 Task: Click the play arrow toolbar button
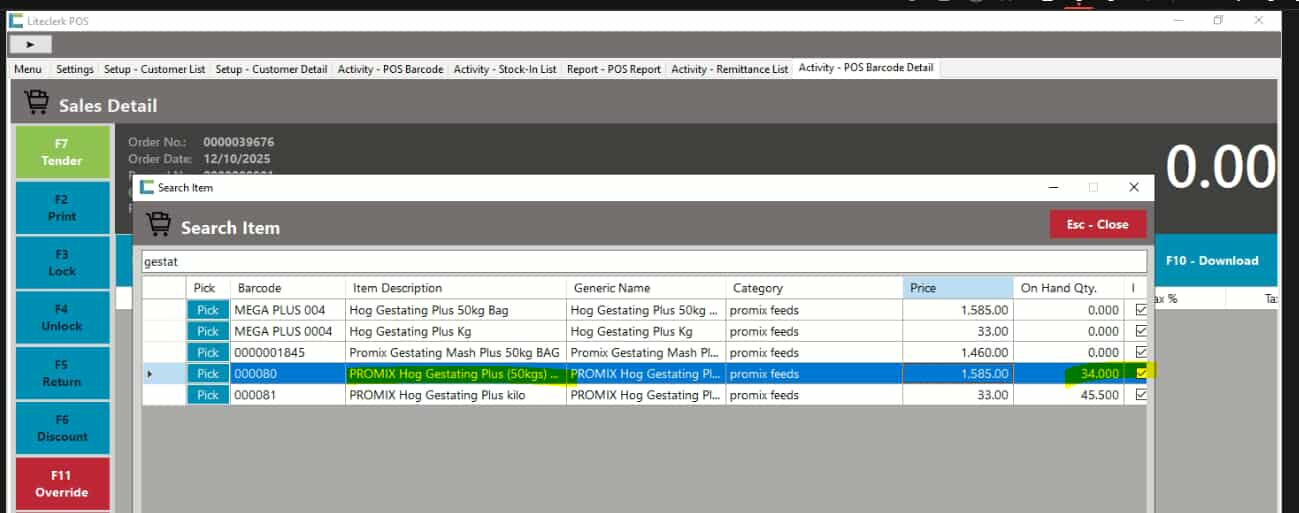coord(30,45)
